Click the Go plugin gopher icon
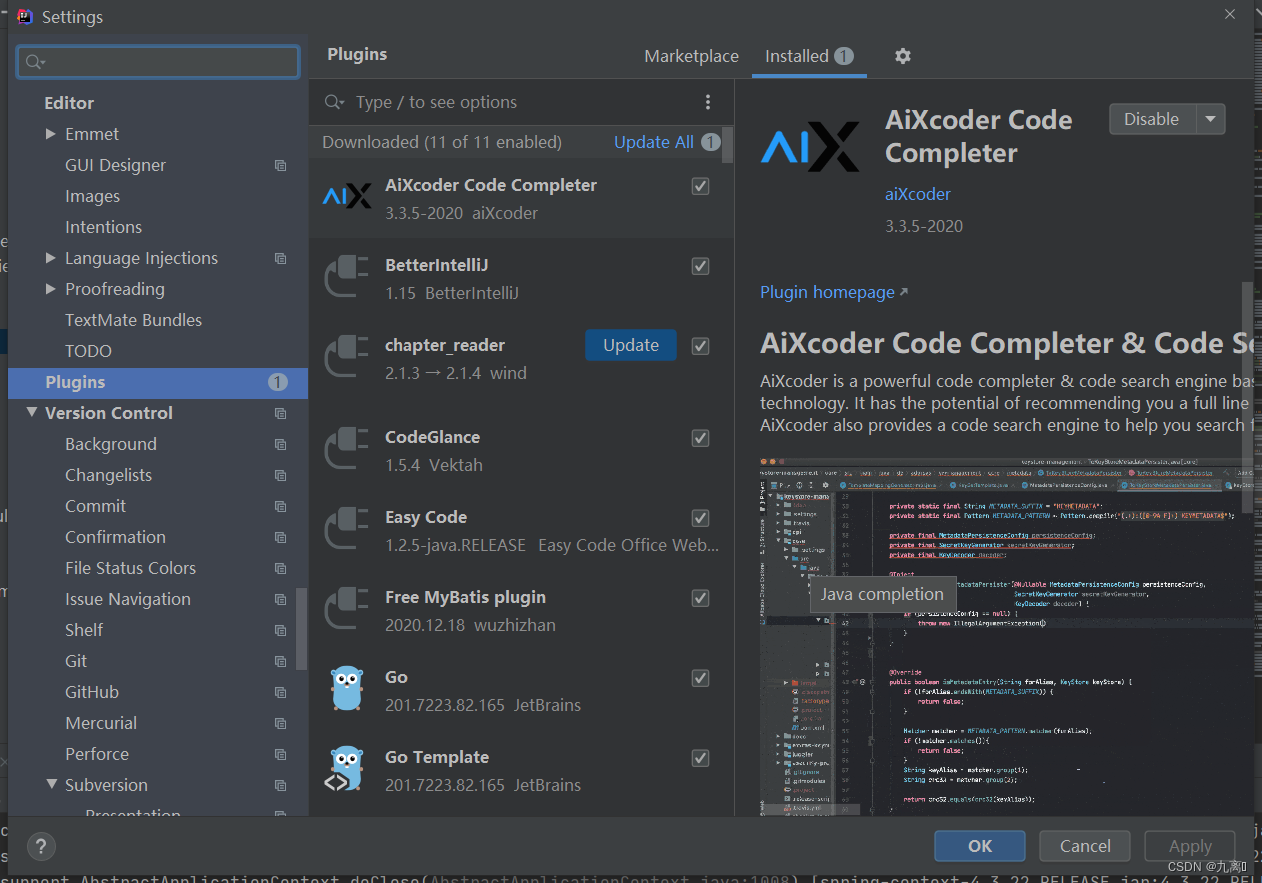 coord(347,690)
